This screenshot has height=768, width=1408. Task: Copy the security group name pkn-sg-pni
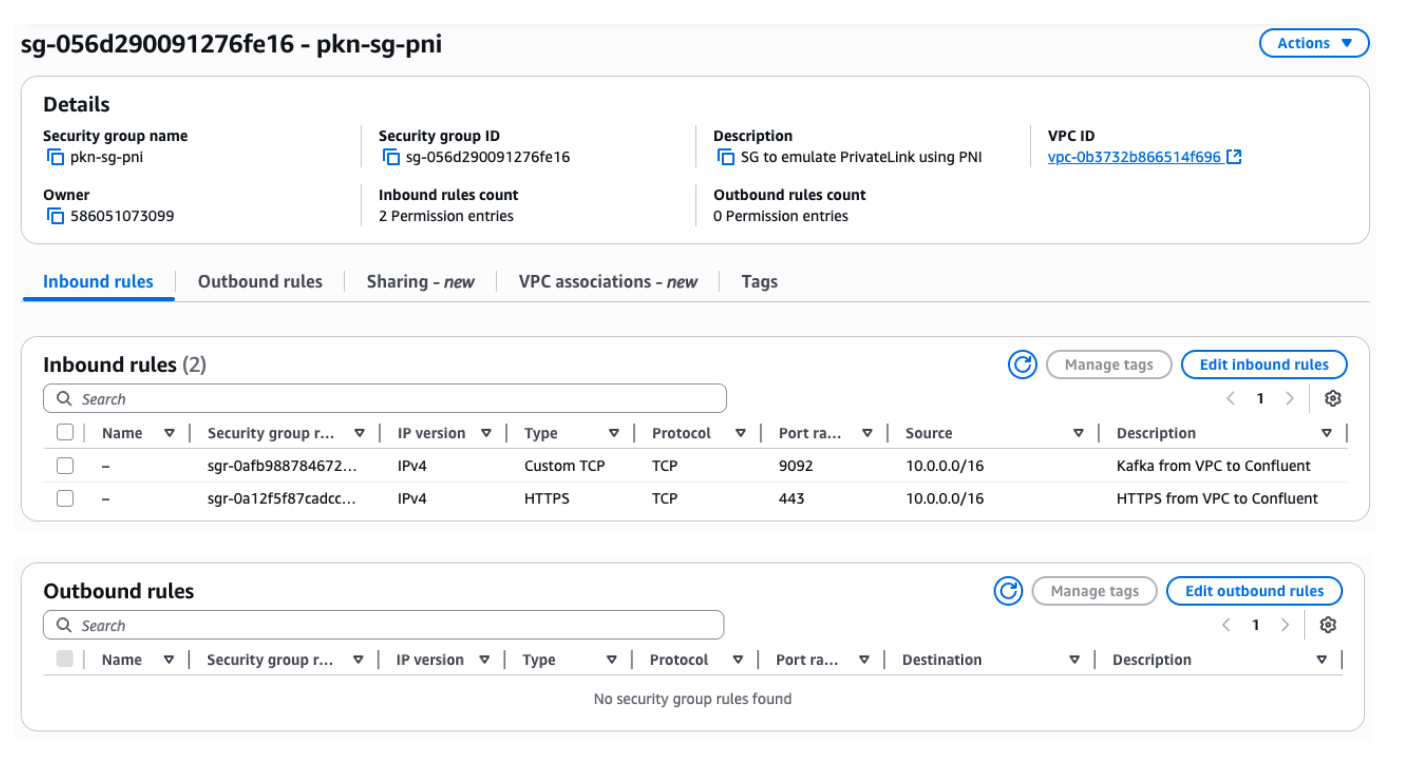click(56, 157)
